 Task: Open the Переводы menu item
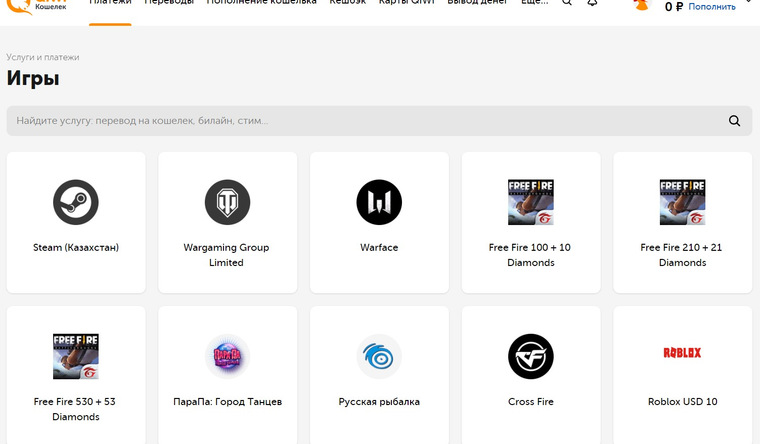(169, 2)
